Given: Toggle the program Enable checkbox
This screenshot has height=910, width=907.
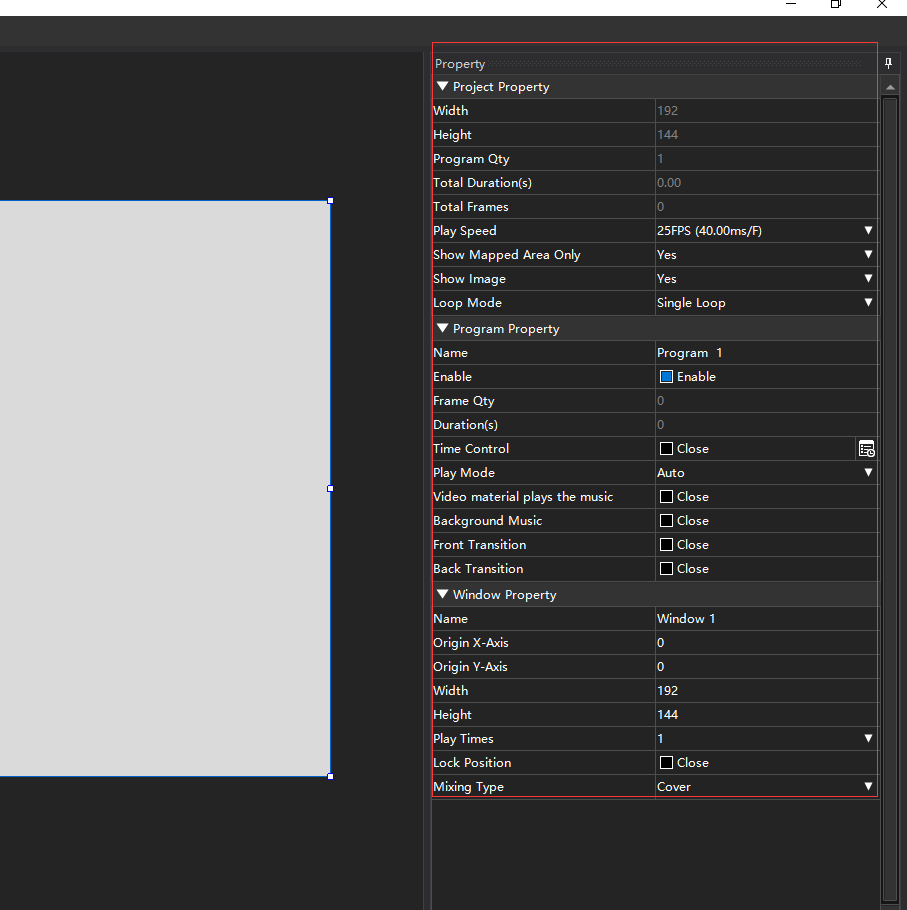Looking at the screenshot, I should pyautogui.click(x=666, y=377).
